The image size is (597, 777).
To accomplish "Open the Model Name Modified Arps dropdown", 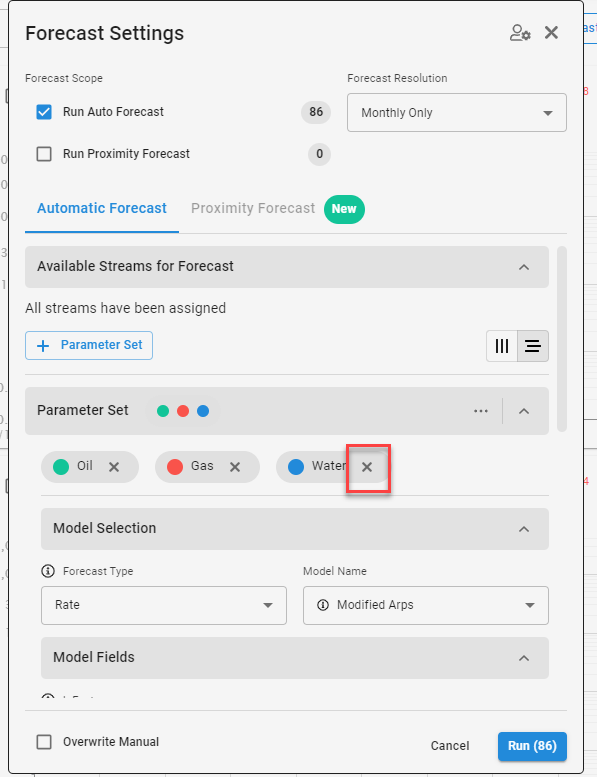I will [x=426, y=605].
